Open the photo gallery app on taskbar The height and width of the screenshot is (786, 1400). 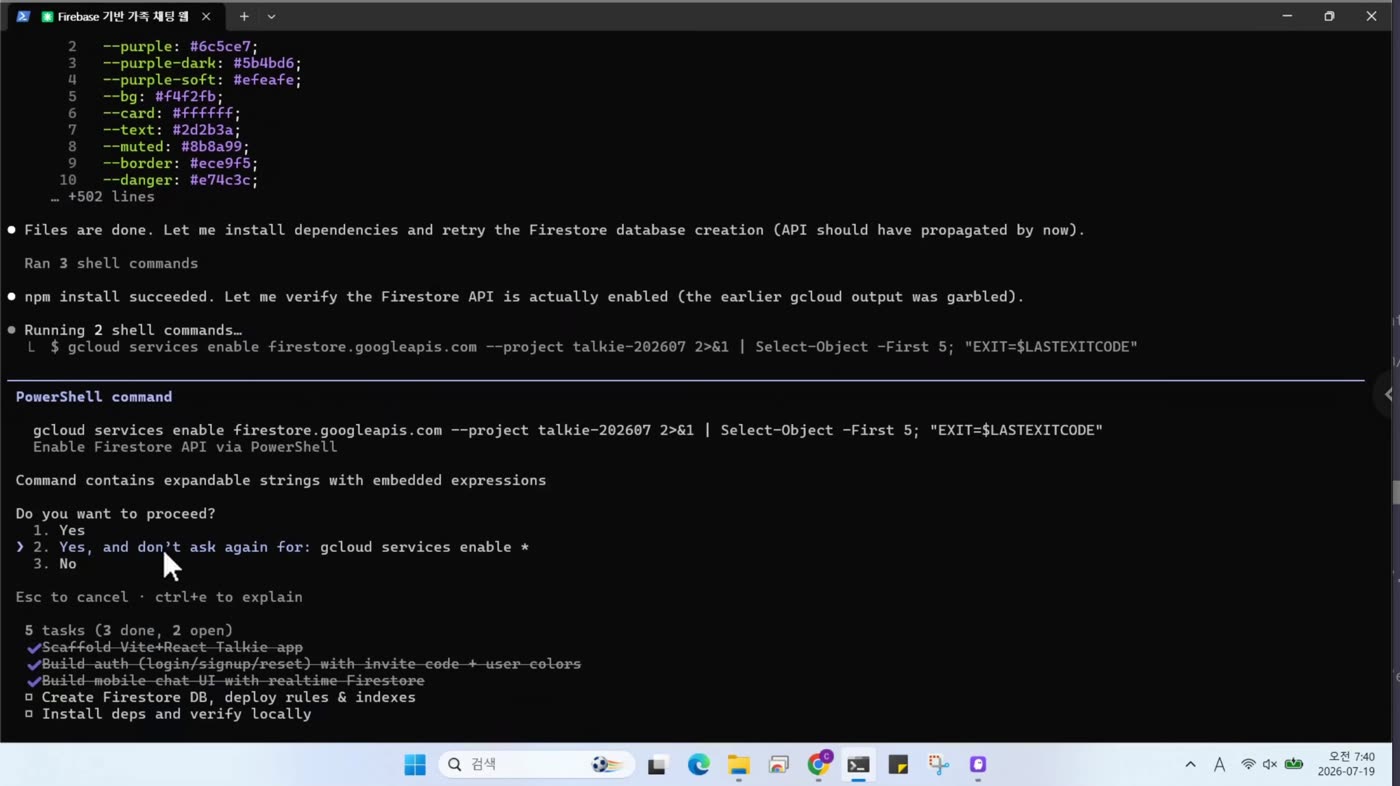pos(778,765)
